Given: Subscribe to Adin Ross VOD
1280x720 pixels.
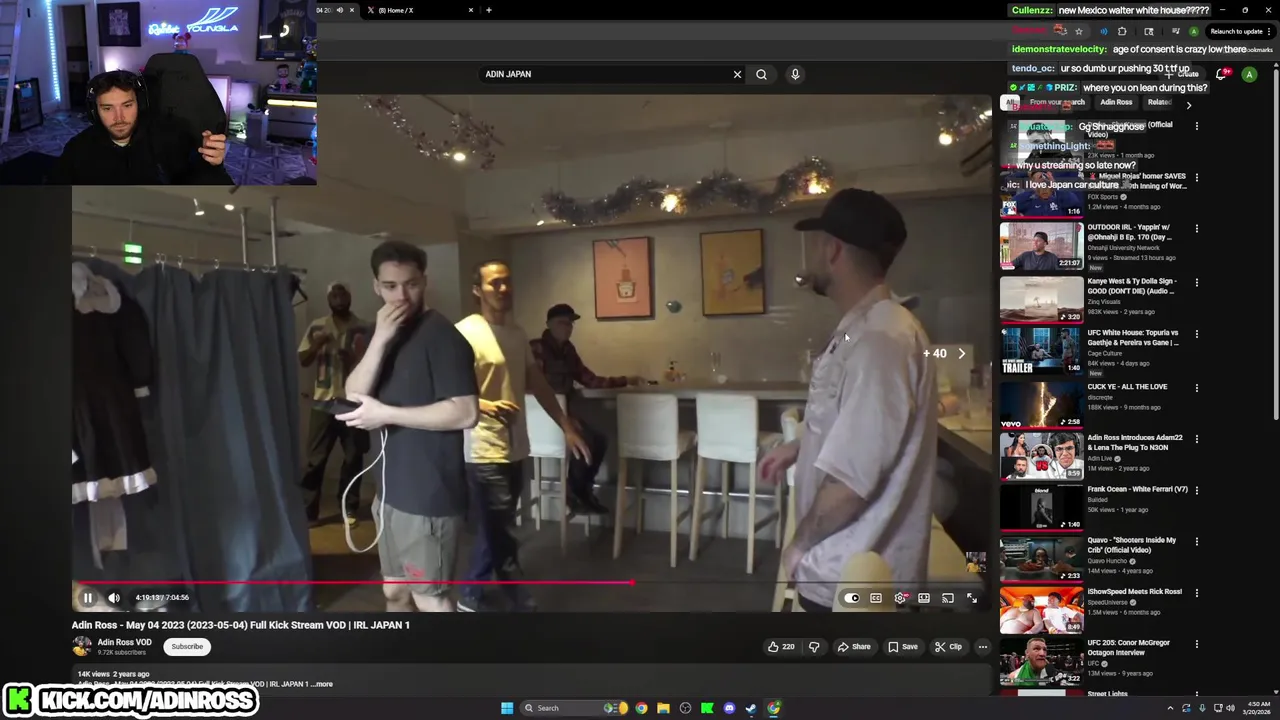Looking at the screenshot, I should pos(187,647).
